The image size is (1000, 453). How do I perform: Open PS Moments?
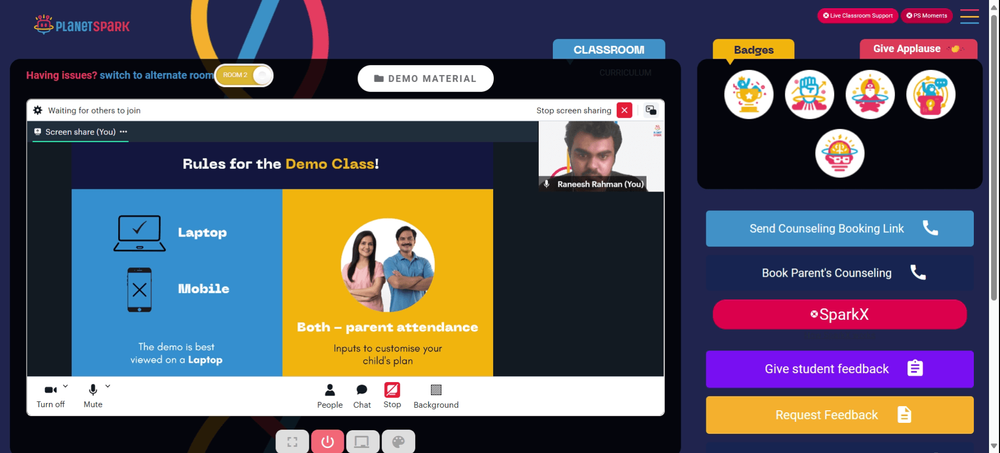[927, 15]
